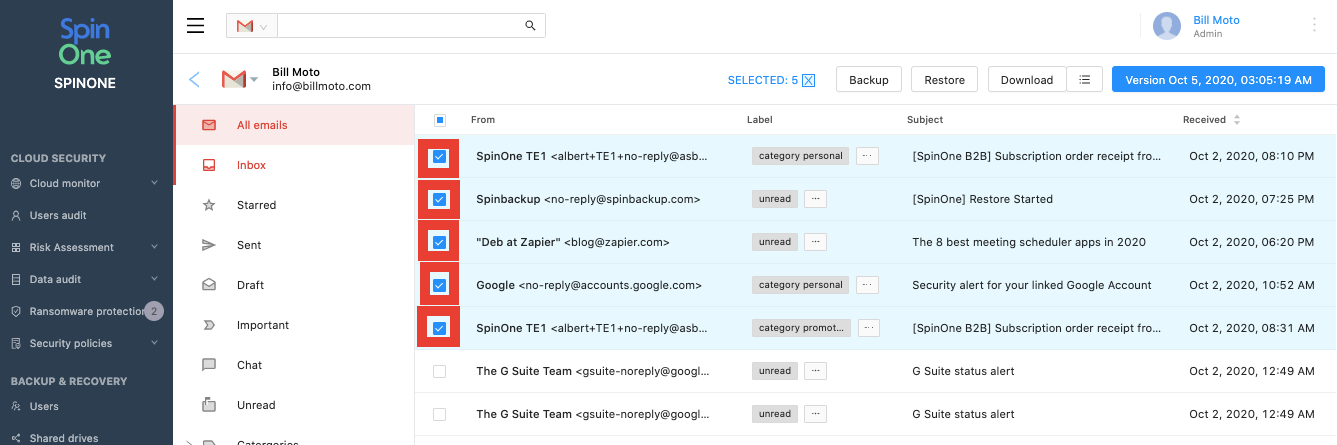This screenshot has width=1337, height=445.
Task: Click the hamburger menu icon
Action: pyautogui.click(x=196, y=26)
